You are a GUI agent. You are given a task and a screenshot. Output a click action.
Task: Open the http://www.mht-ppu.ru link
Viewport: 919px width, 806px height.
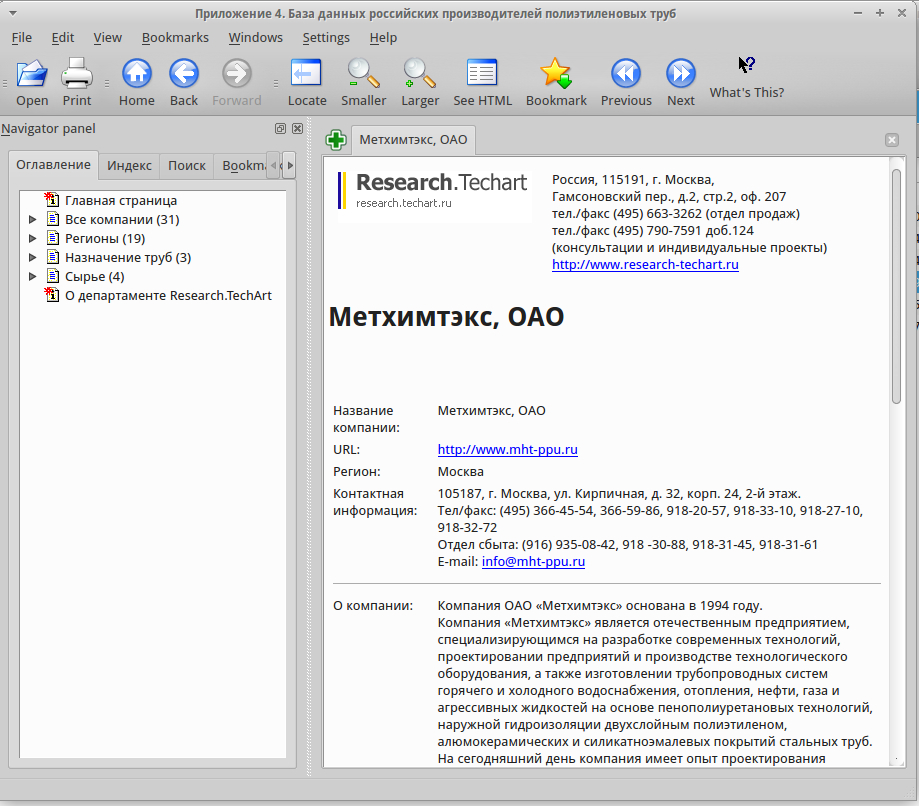[508, 450]
